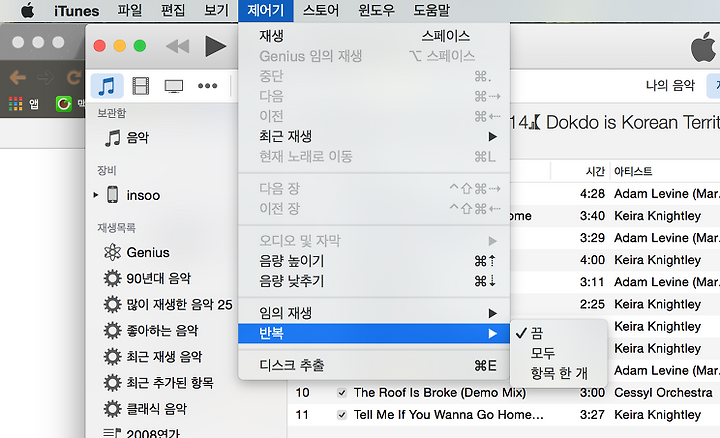Click Cessyl Orchestra artist cell
The image size is (720, 438).
664,393
